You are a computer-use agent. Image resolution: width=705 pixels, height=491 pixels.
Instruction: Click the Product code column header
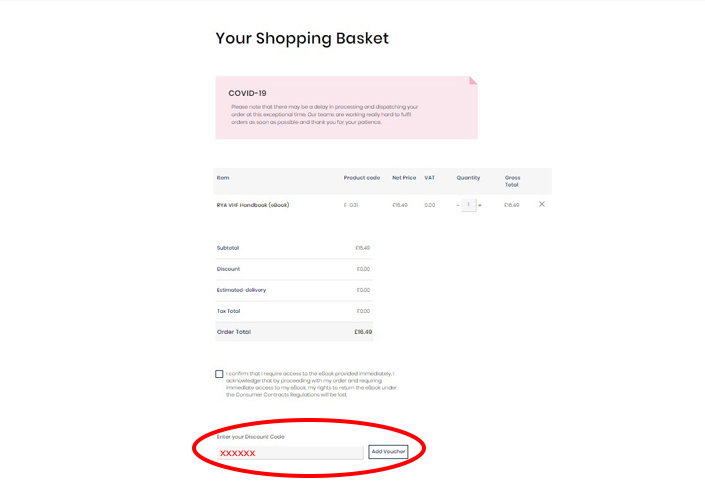tap(361, 178)
